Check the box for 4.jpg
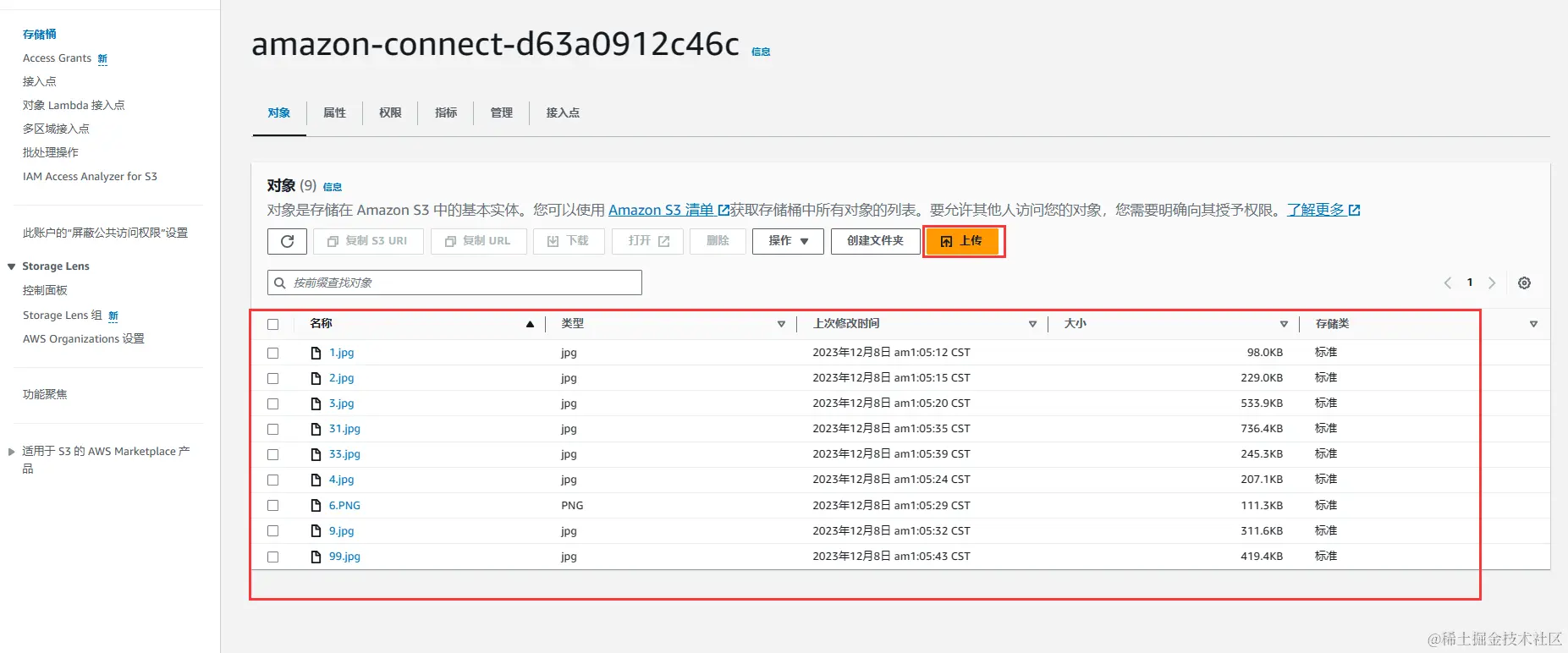The image size is (1568, 653). coord(272,480)
